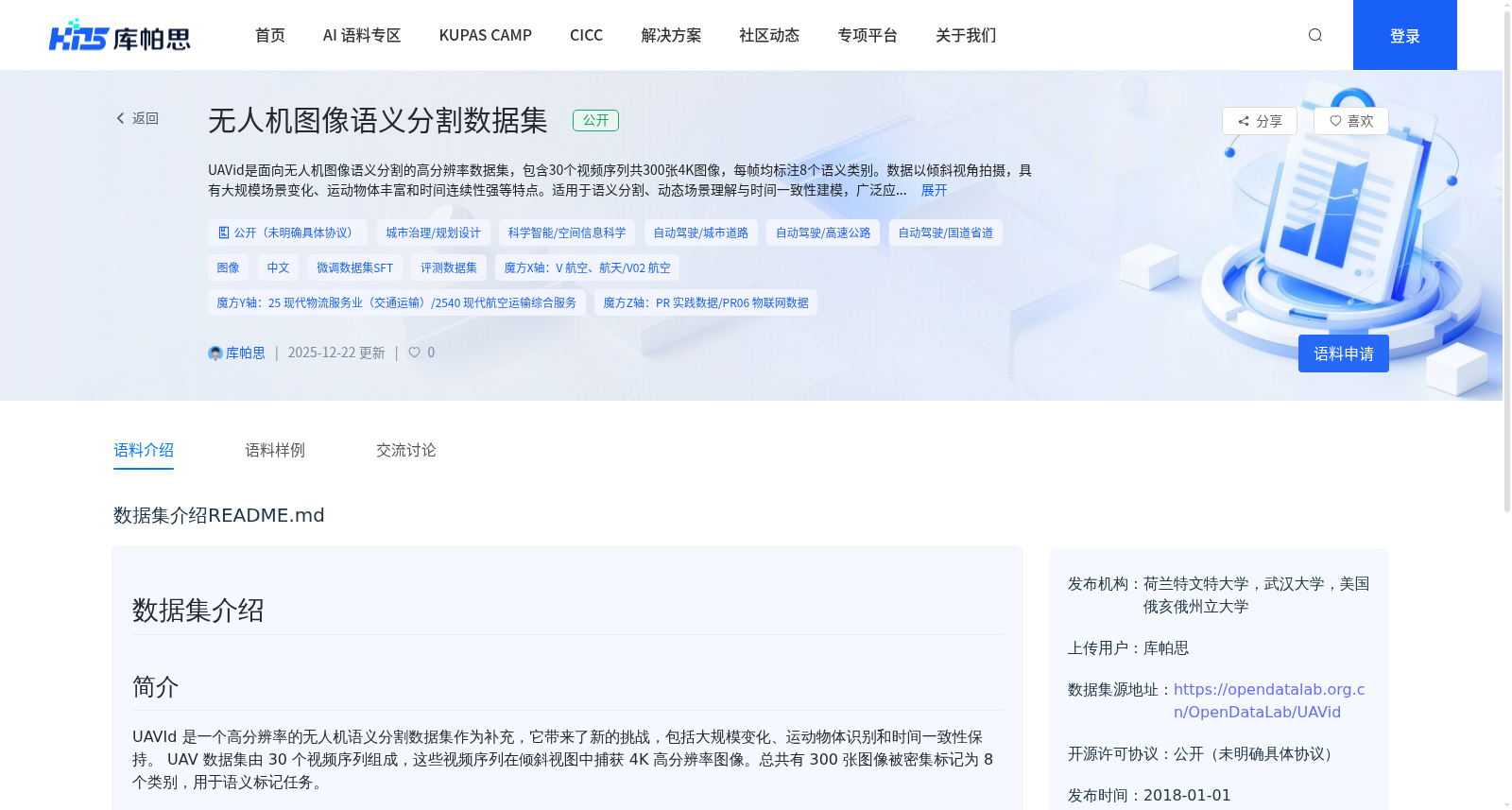Click the 数据集介绍 large heading
The height and width of the screenshot is (810, 1512).
click(198, 610)
